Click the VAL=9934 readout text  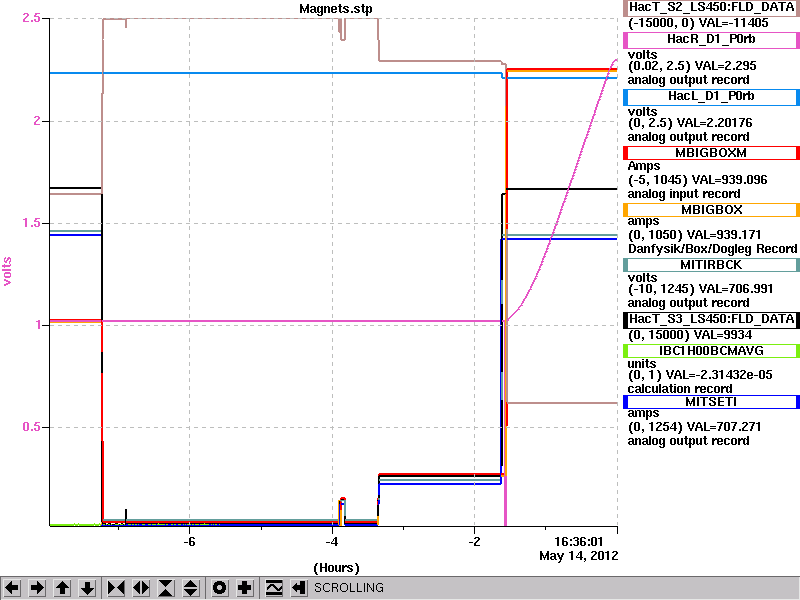click(722, 335)
